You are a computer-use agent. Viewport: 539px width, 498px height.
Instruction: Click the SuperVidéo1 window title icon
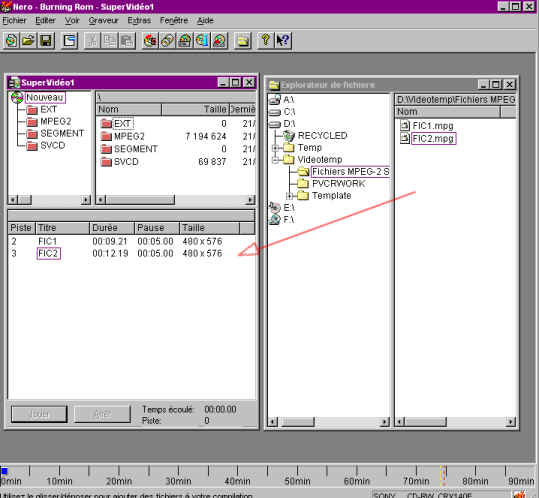click(x=14, y=83)
